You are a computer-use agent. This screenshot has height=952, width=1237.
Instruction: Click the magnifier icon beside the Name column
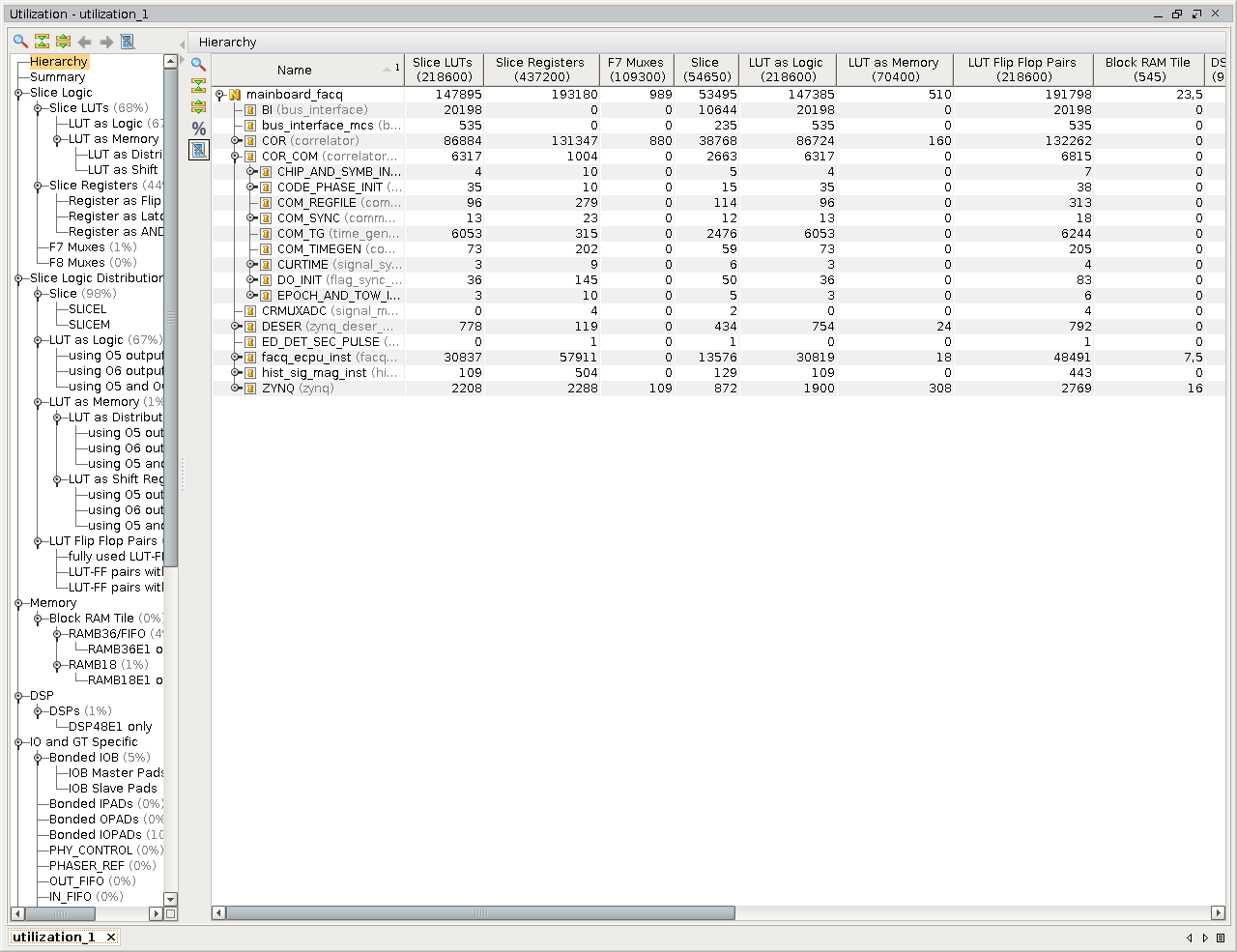(199, 65)
